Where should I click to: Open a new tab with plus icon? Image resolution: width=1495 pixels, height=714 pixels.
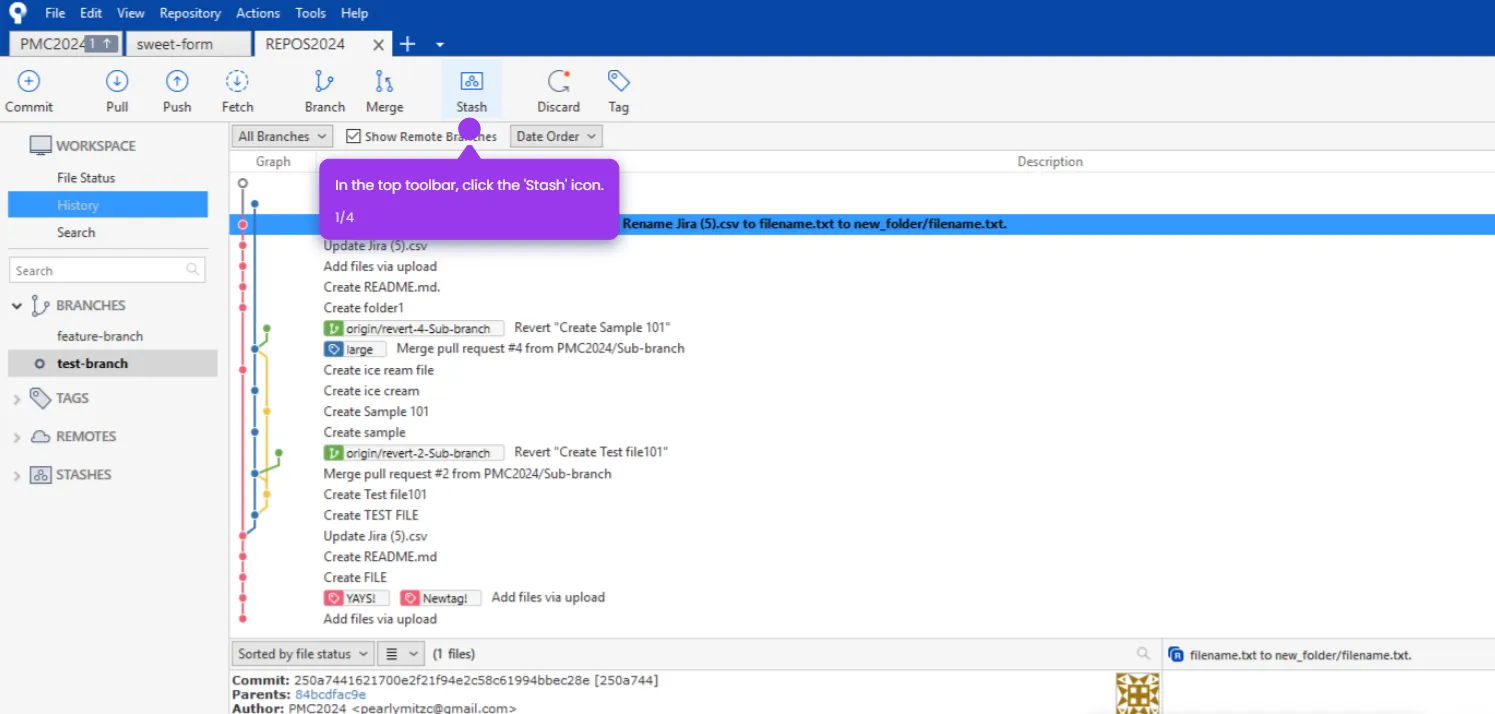pos(407,44)
